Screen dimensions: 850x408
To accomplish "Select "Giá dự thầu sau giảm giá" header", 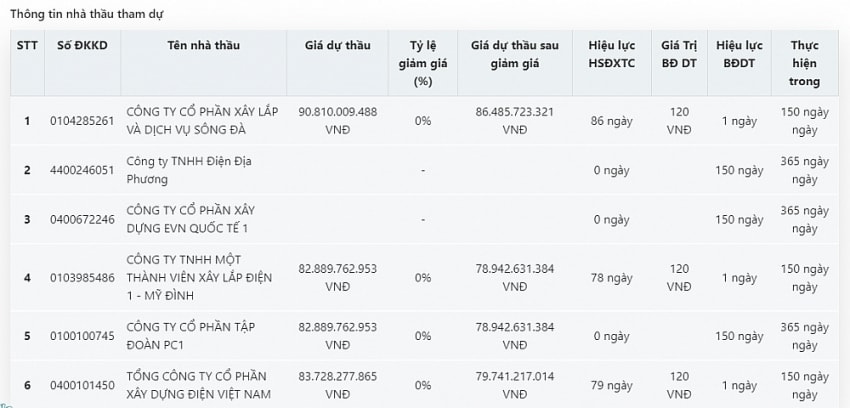I will click(514, 54).
